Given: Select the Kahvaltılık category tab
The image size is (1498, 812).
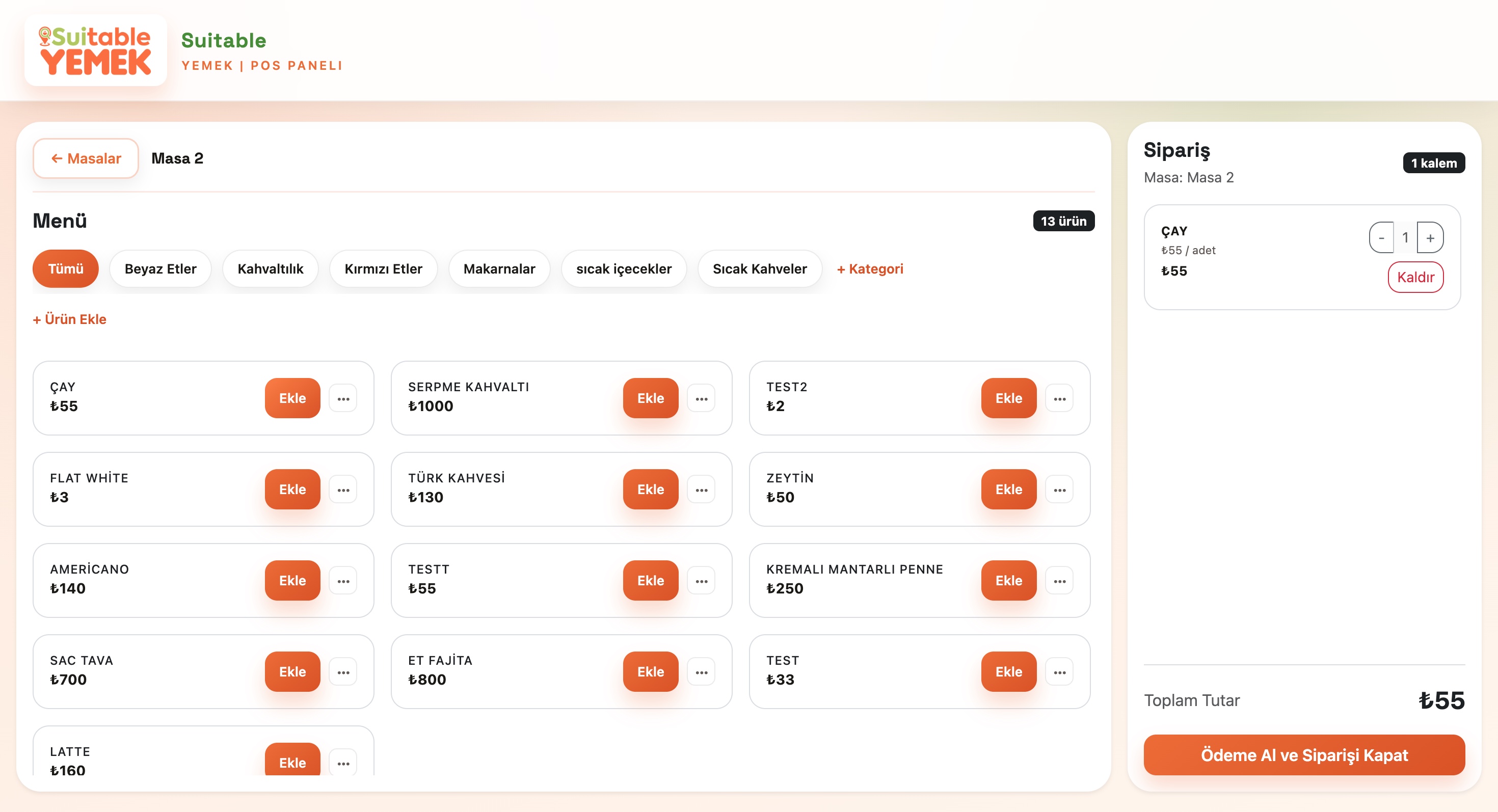Looking at the screenshot, I should [x=271, y=269].
